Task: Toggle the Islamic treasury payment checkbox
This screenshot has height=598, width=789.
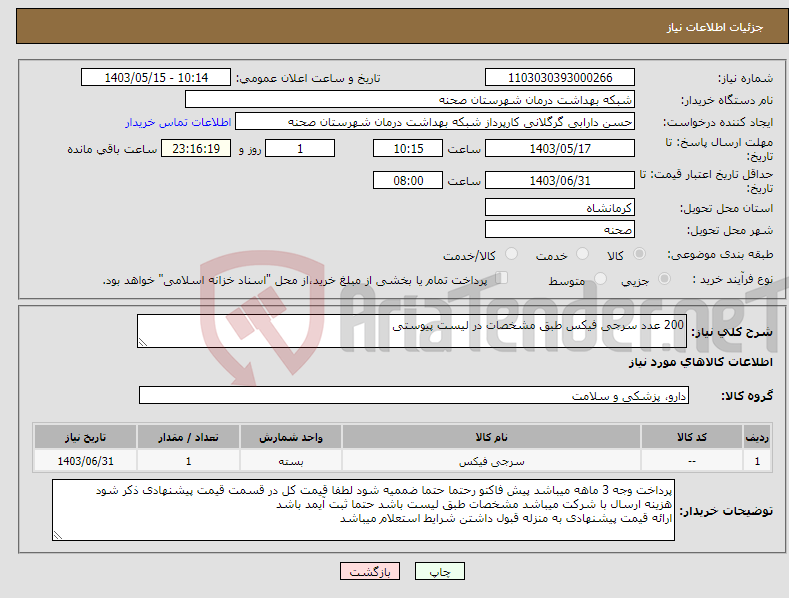Action: tap(502, 278)
